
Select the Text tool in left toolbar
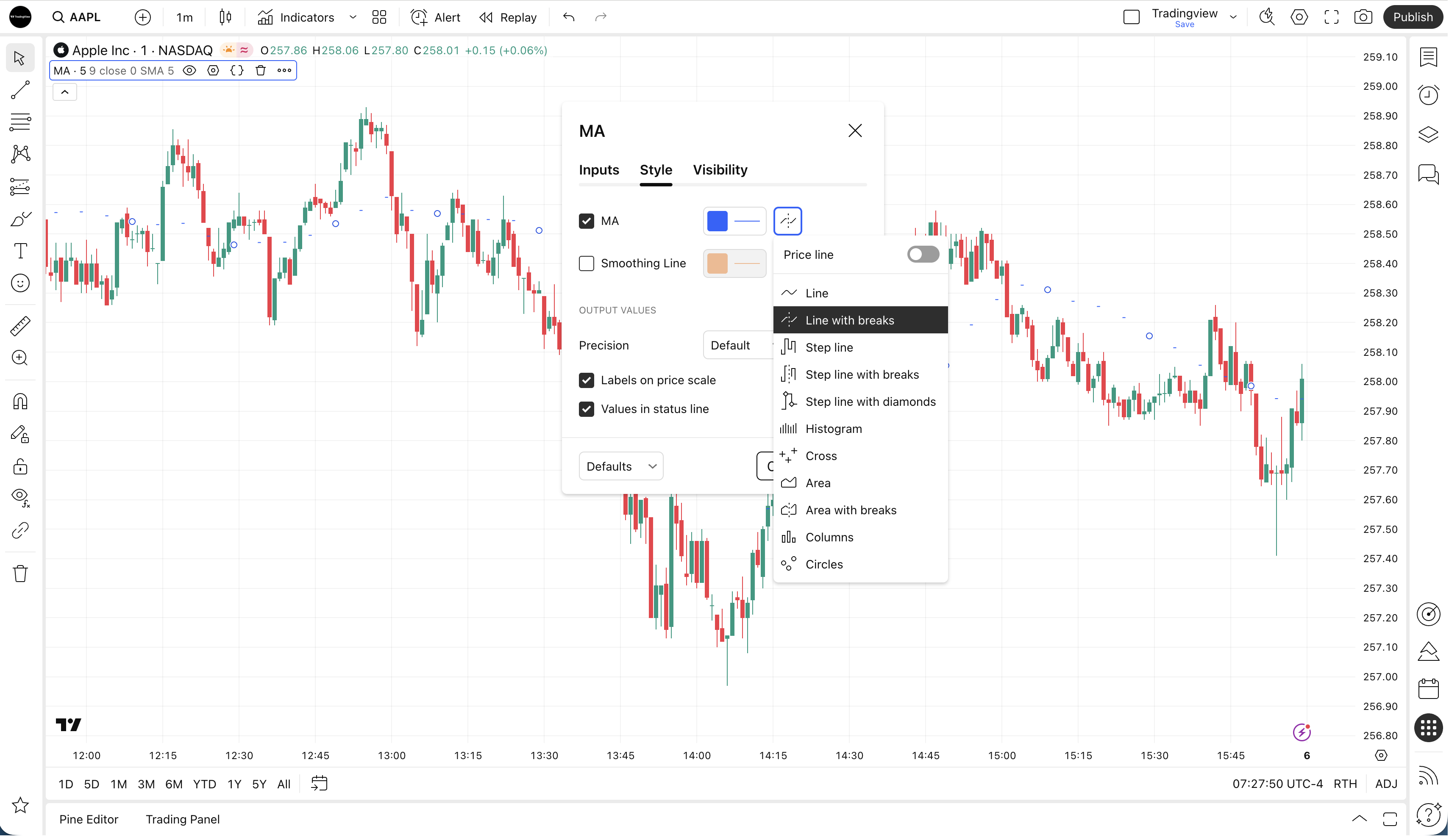tap(20, 251)
